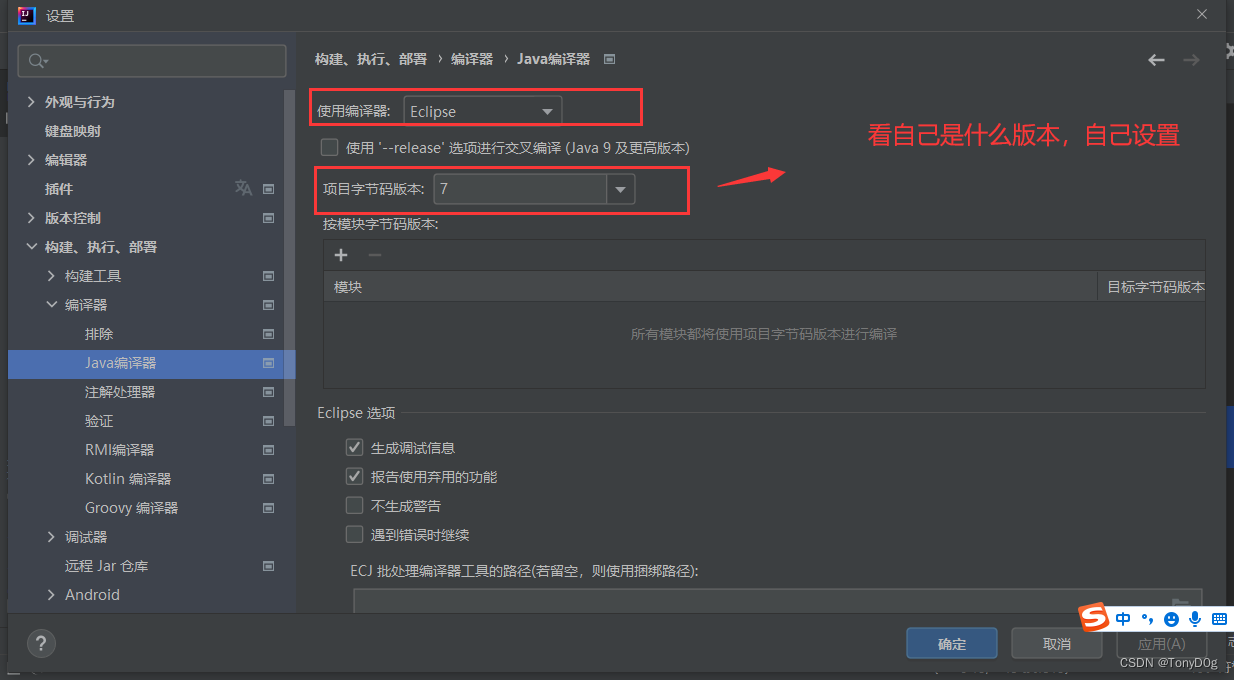The height and width of the screenshot is (680, 1234).
Task: Toggle 生成调试信息 checkbox
Action: 354,447
